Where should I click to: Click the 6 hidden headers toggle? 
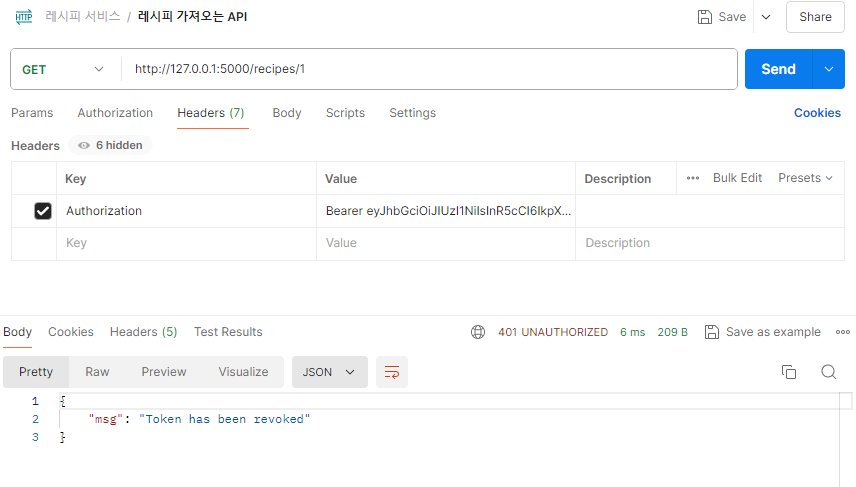pyautogui.click(x=110, y=145)
